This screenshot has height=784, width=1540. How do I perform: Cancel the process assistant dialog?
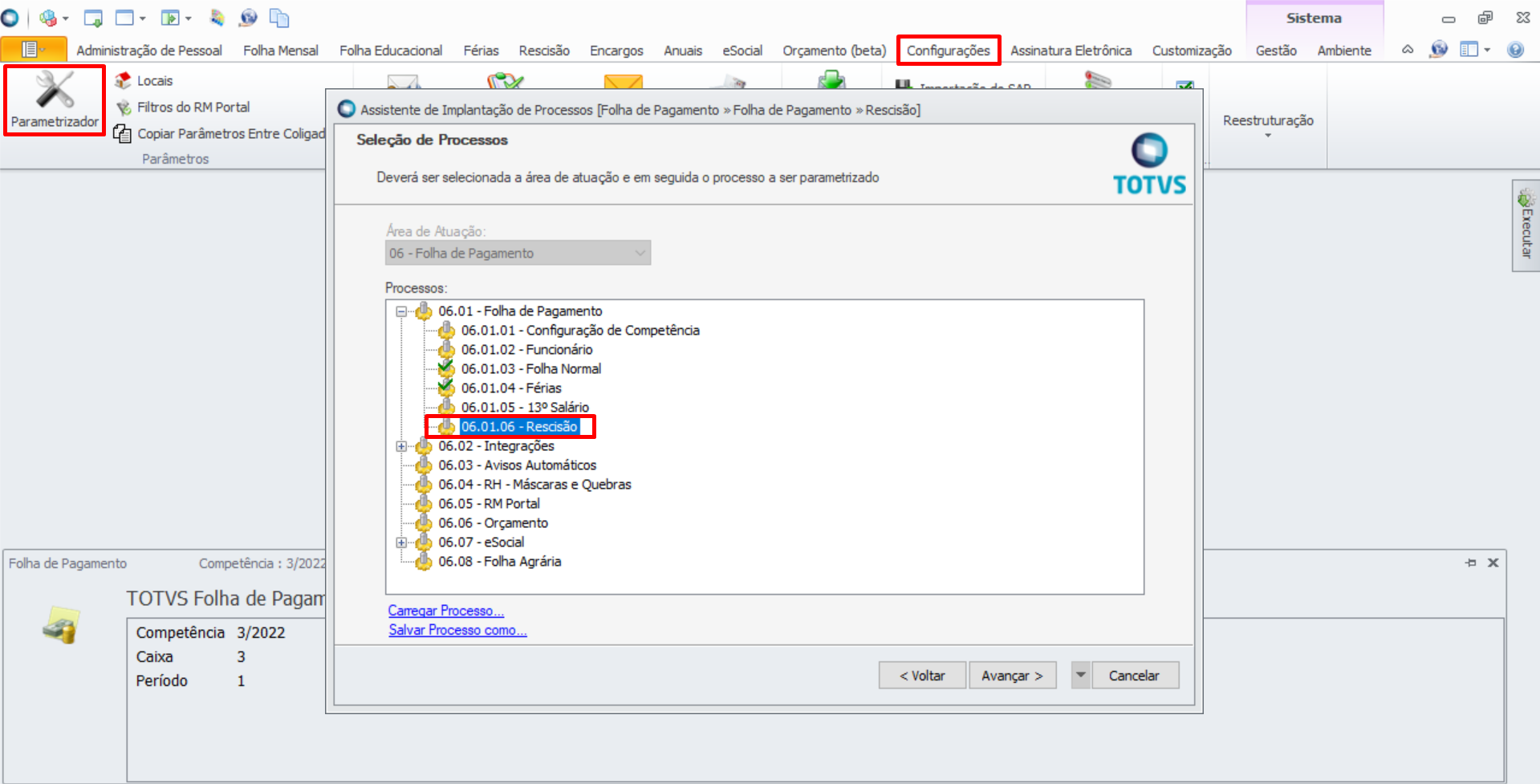coord(1134,675)
